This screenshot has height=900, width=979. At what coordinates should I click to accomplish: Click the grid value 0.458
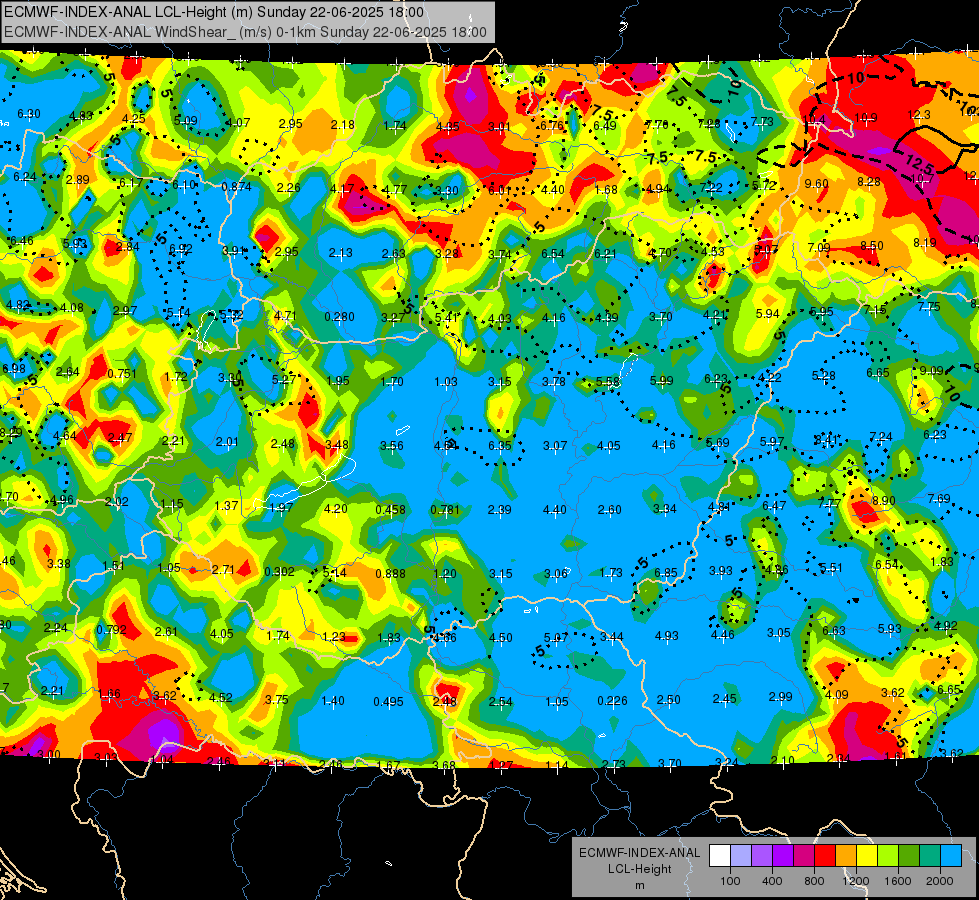pos(390,510)
